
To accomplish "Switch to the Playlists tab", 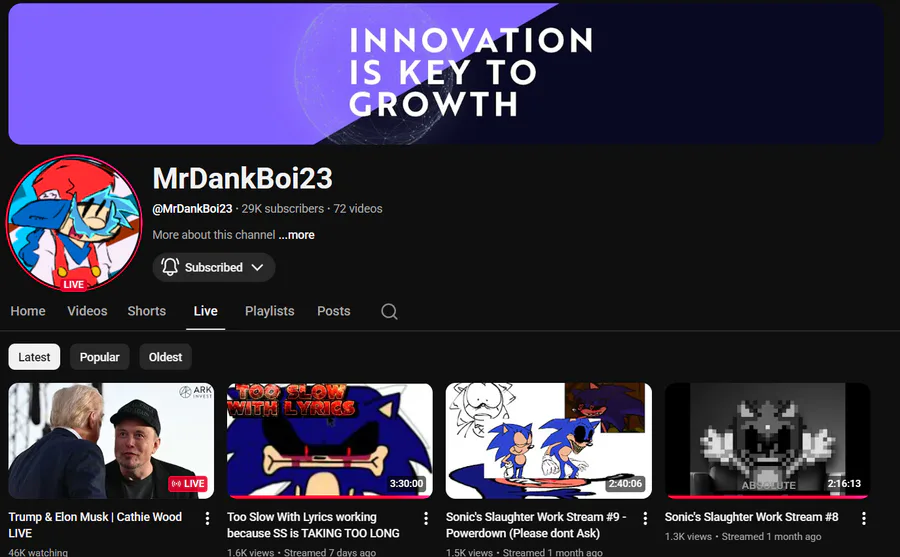I will coord(270,311).
